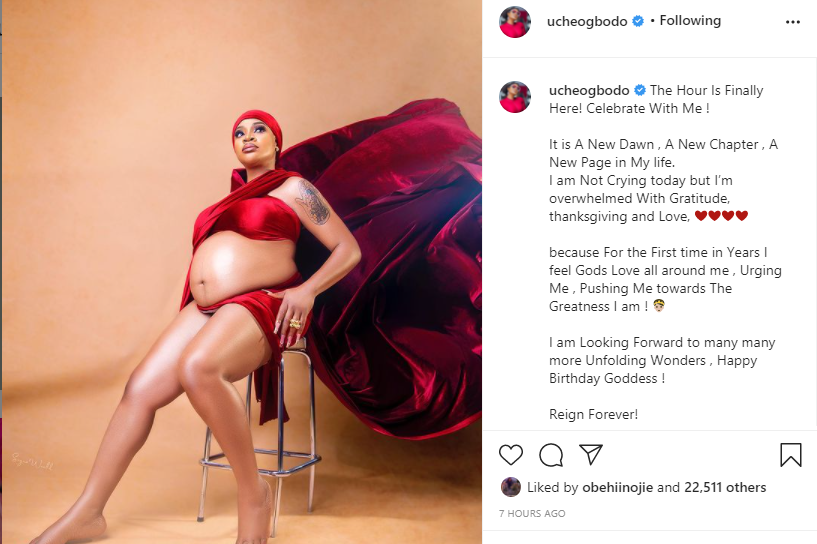Open comments via the speech bubble icon
Viewport: 817px width, 544px height.
[551, 455]
